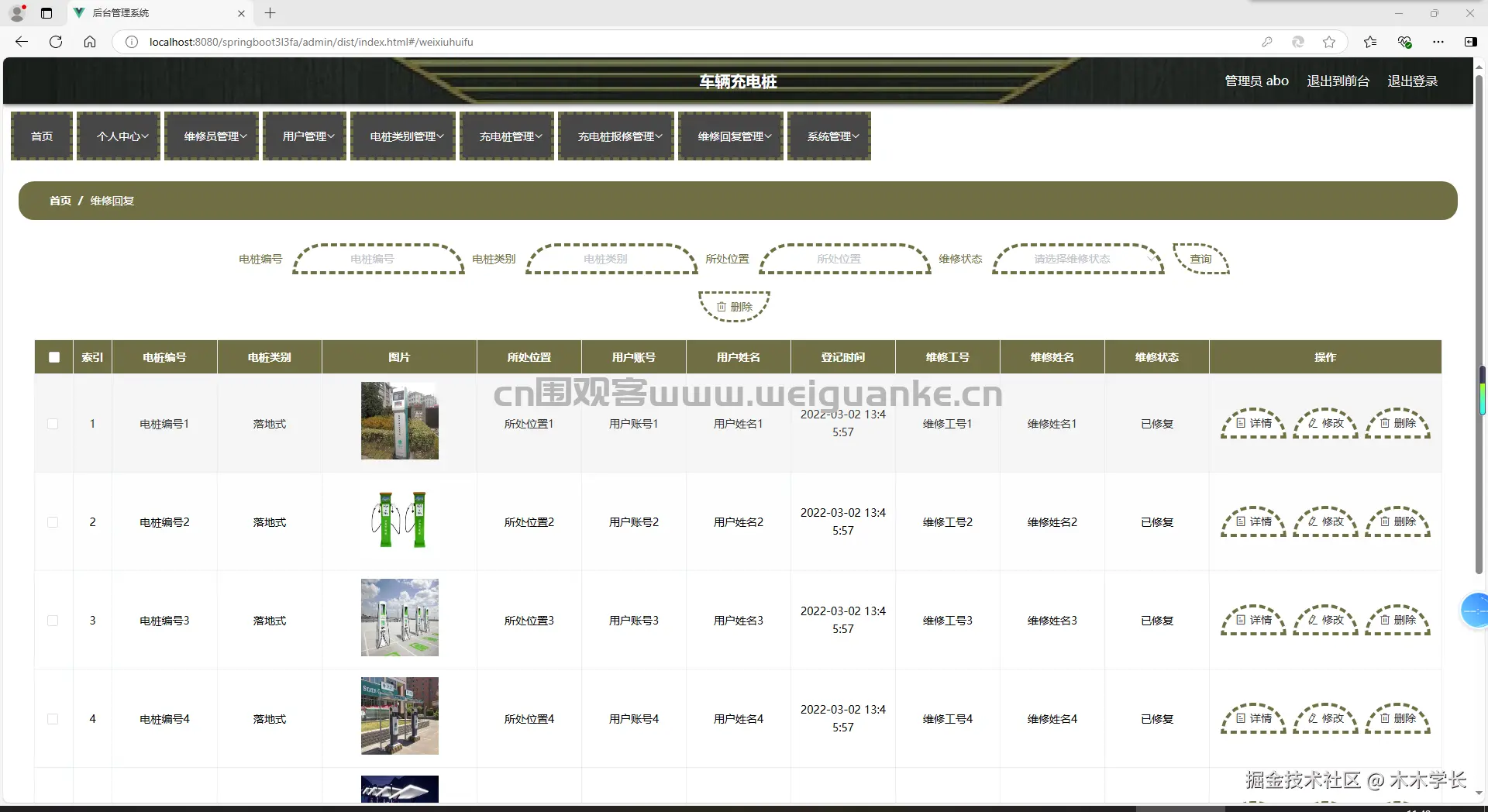Open browser settings ellipsis menu
Image resolution: width=1488 pixels, height=812 pixels.
click(x=1438, y=42)
